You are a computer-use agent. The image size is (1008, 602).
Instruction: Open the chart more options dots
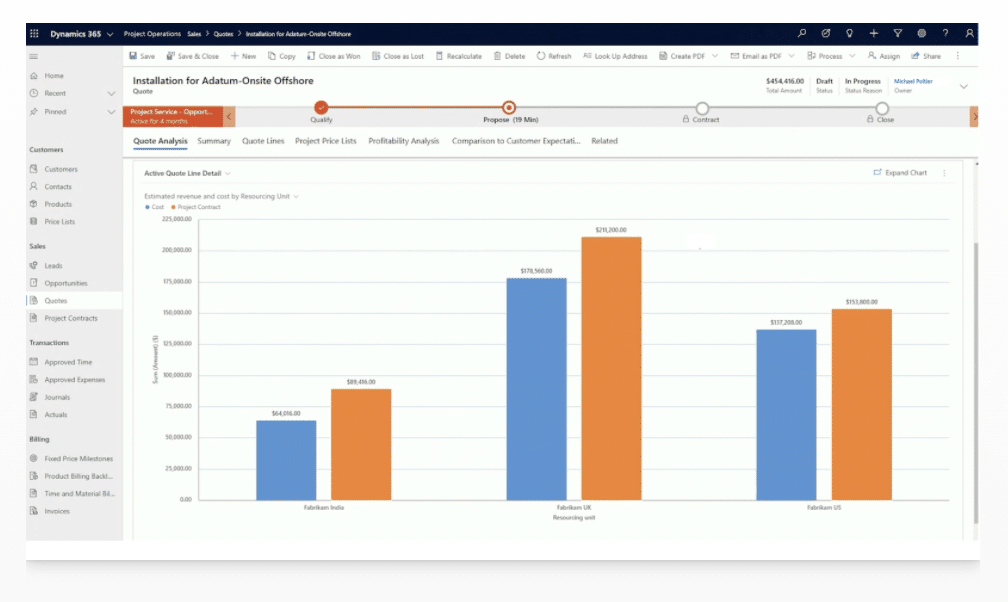point(944,173)
